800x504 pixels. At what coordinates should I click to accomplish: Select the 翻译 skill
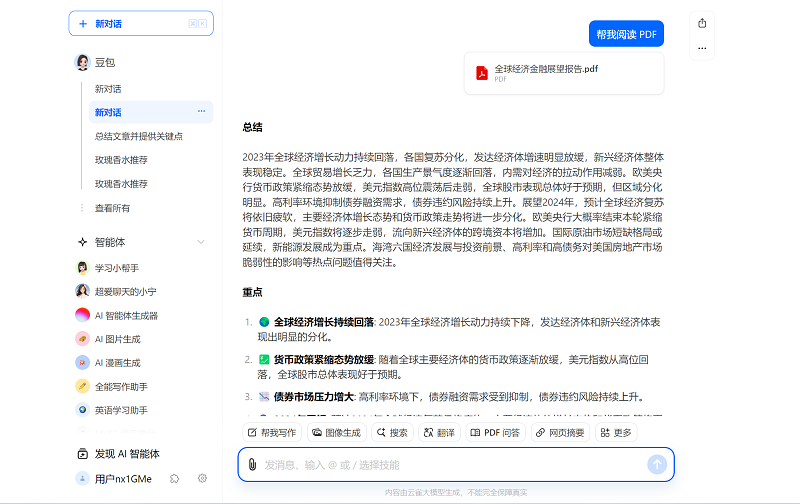[439, 433]
